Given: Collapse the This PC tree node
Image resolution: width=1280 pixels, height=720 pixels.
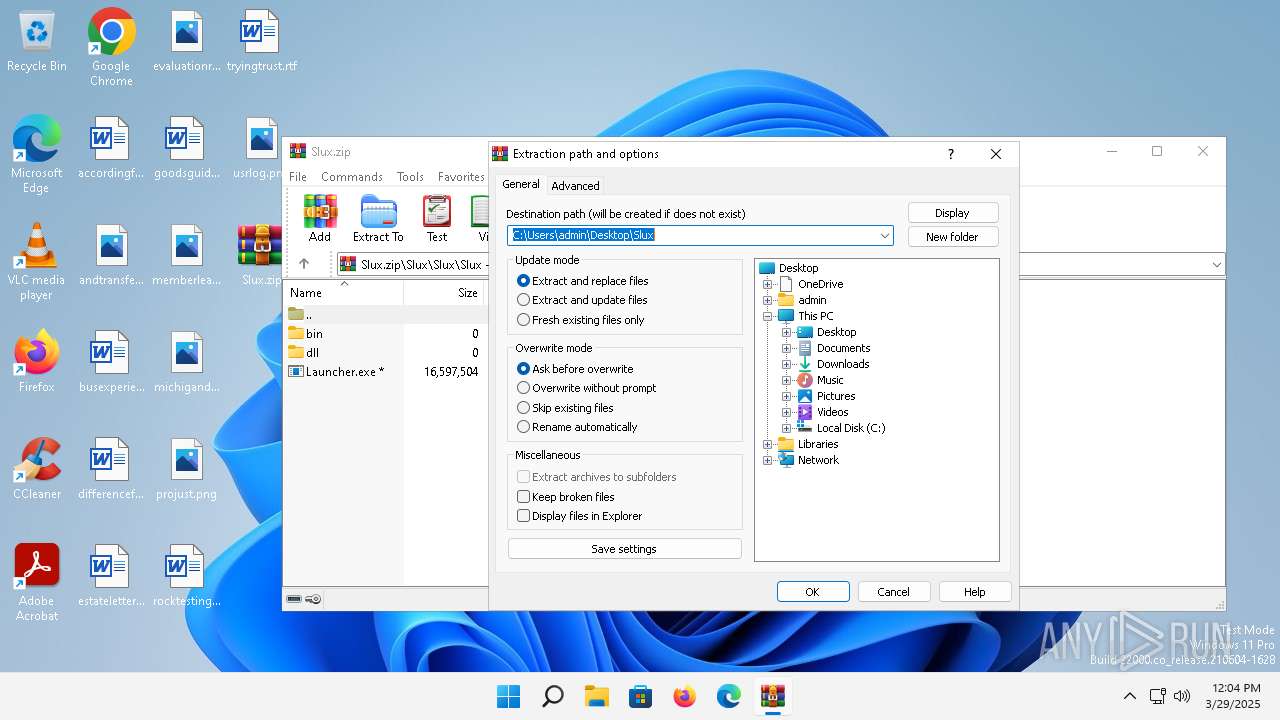Looking at the screenshot, I should coord(768,316).
